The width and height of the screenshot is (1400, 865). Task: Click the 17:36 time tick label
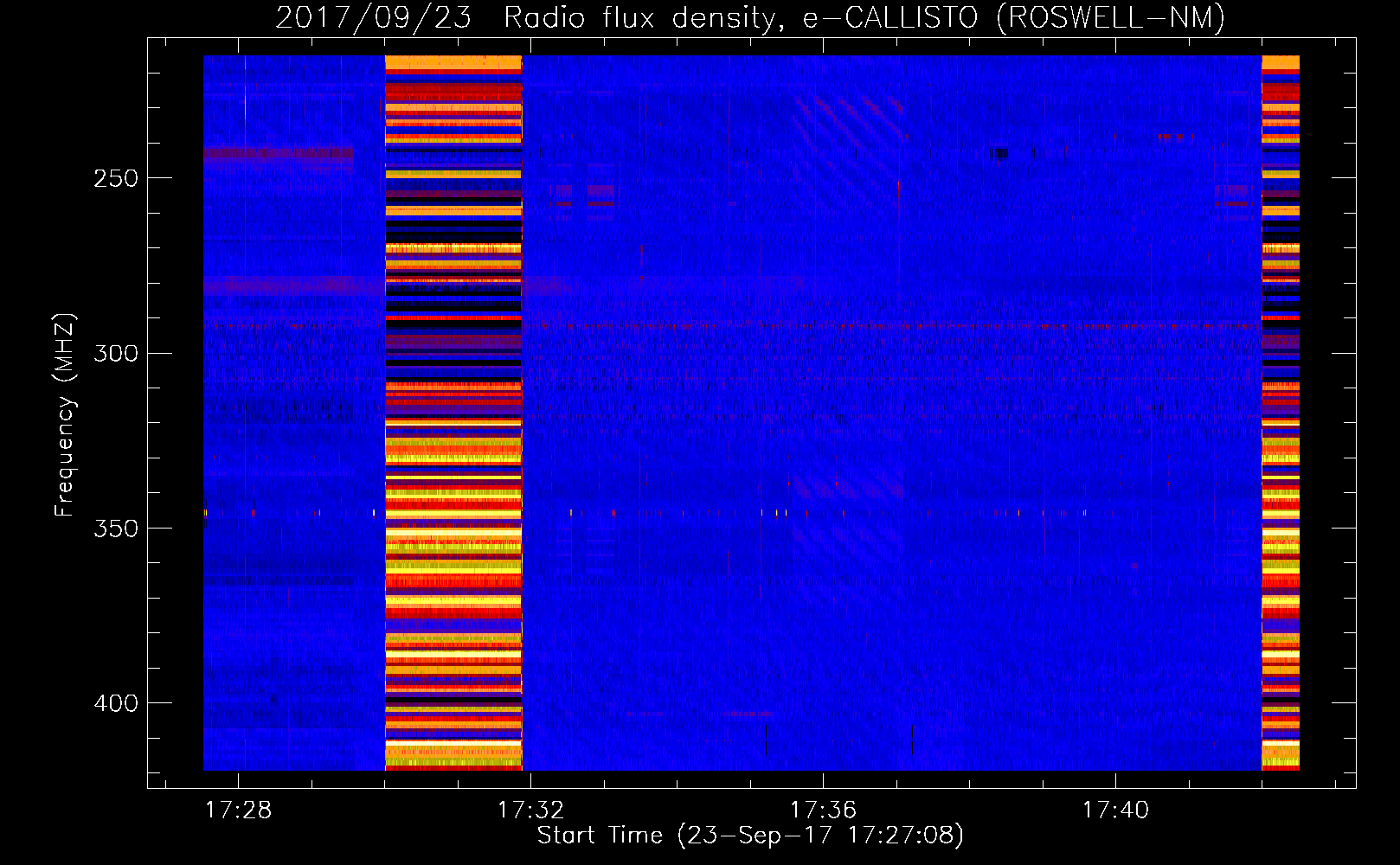click(823, 810)
